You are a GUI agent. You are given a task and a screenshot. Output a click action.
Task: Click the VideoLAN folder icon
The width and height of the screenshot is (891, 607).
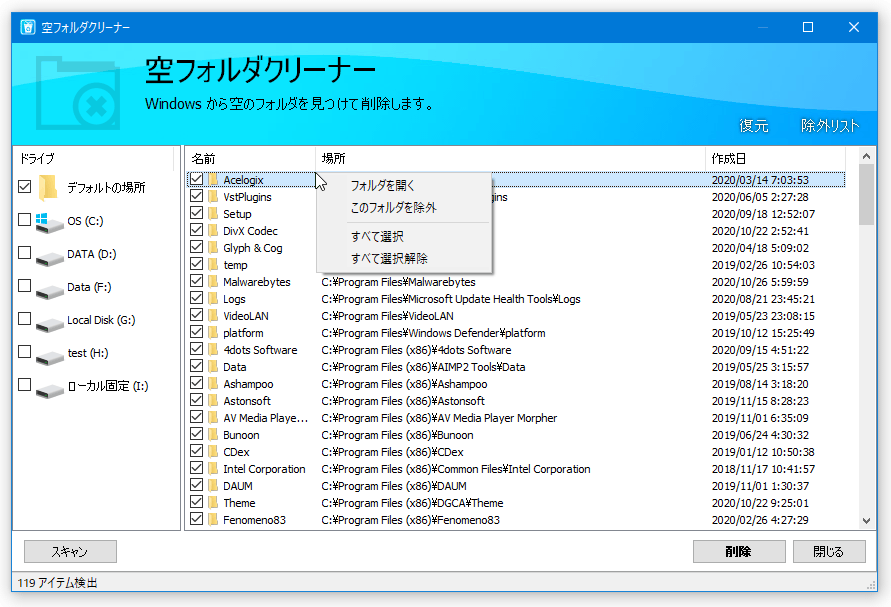pos(213,316)
